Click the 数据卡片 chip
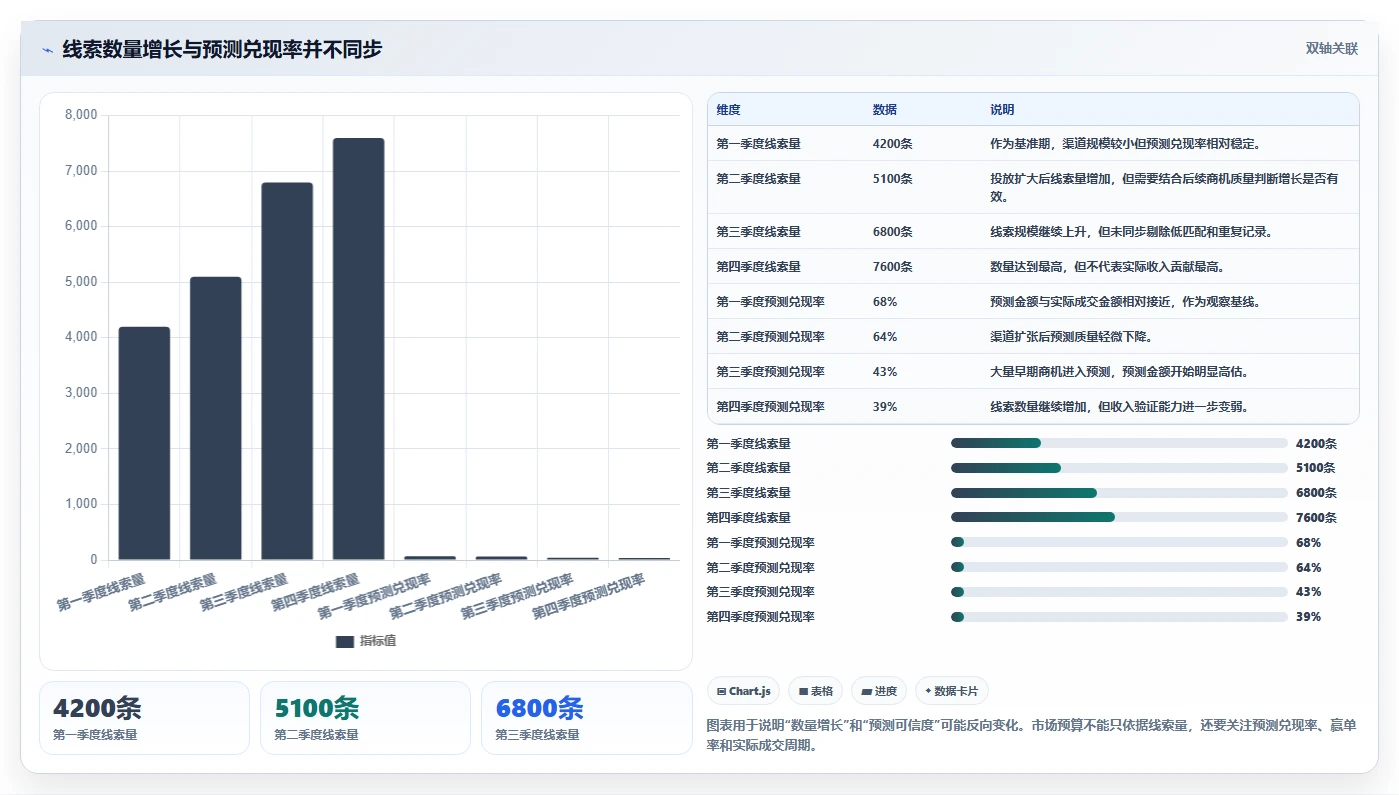Viewport: 1399px width, 795px height. (x=952, y=691)
